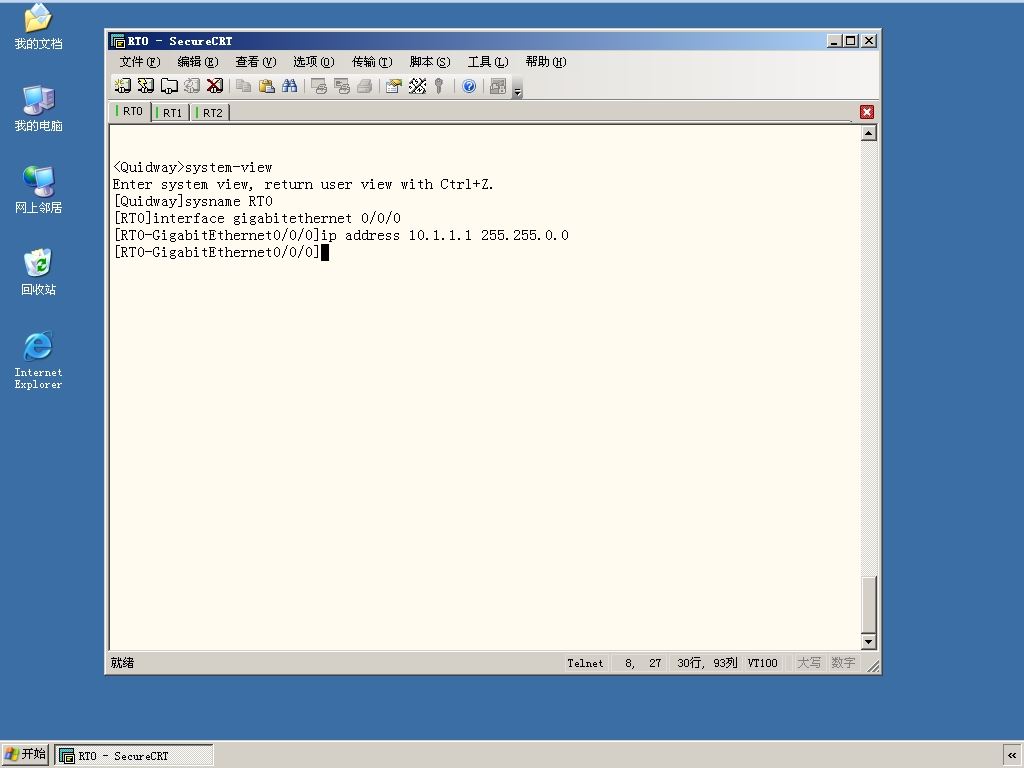Click the 我的电脑 desktop icon
Image resolution: width=1024 pixels, height=768 pixels.
tap(38, 108)
